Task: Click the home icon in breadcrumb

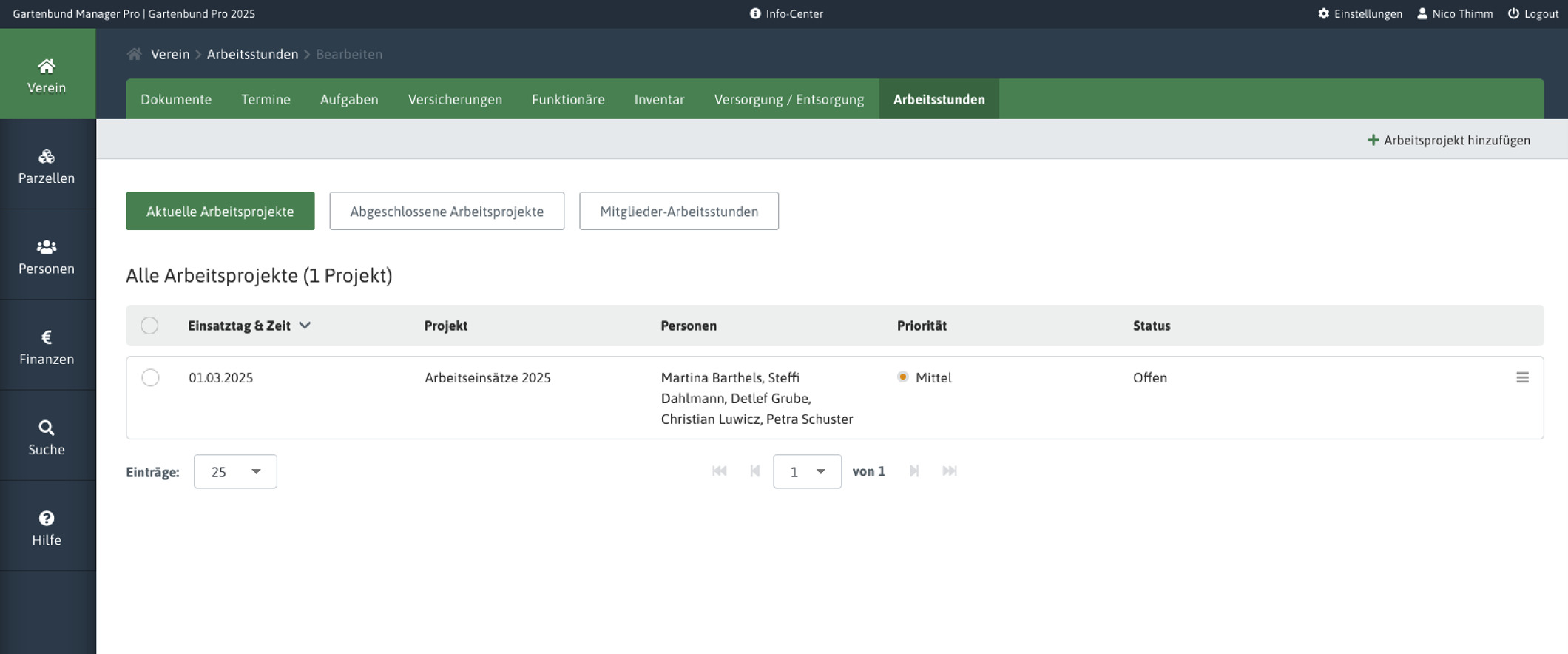Action: pyautogui.click(x=134, y=54)
